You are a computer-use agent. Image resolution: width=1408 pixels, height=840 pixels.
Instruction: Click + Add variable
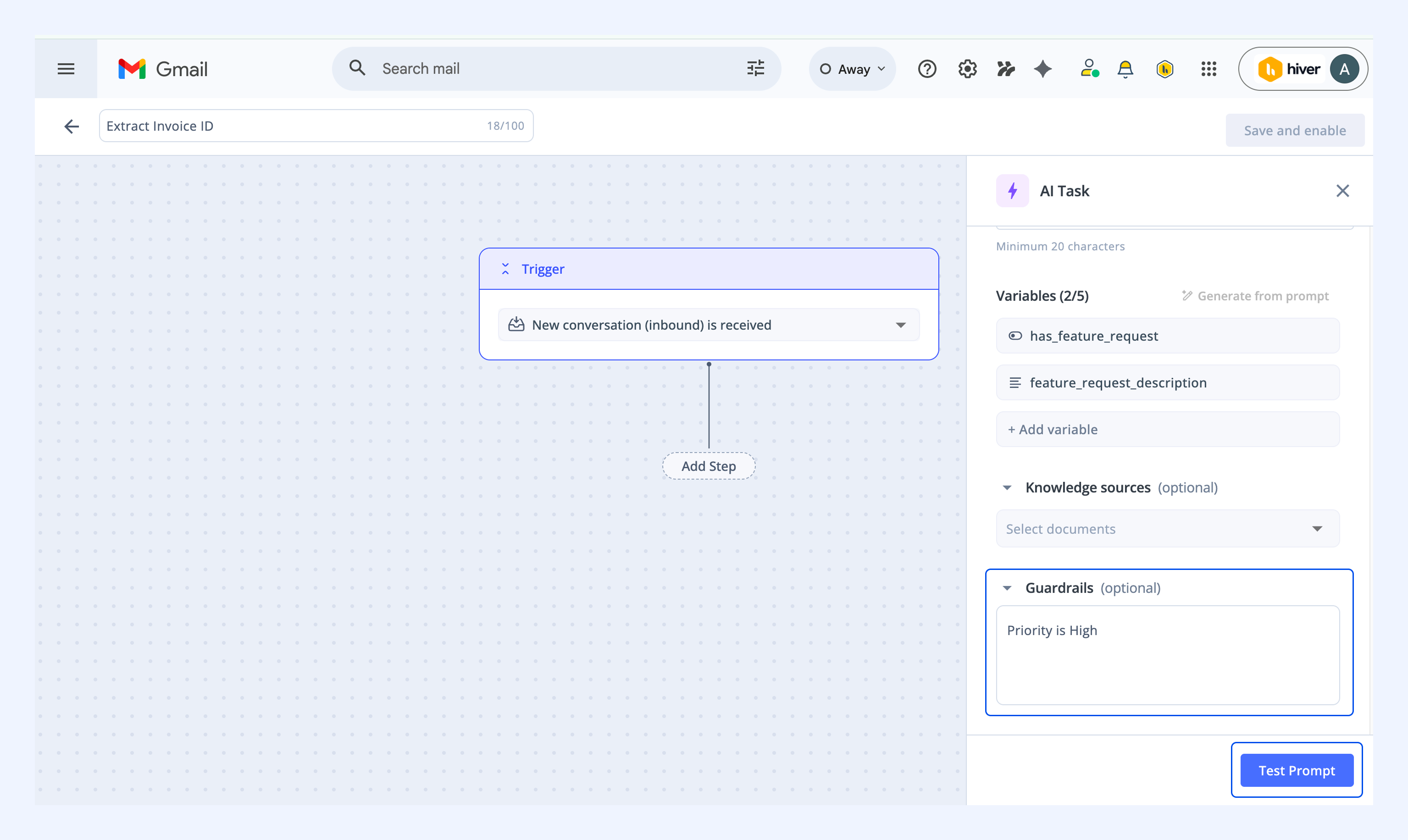[x=1167, y=430]
